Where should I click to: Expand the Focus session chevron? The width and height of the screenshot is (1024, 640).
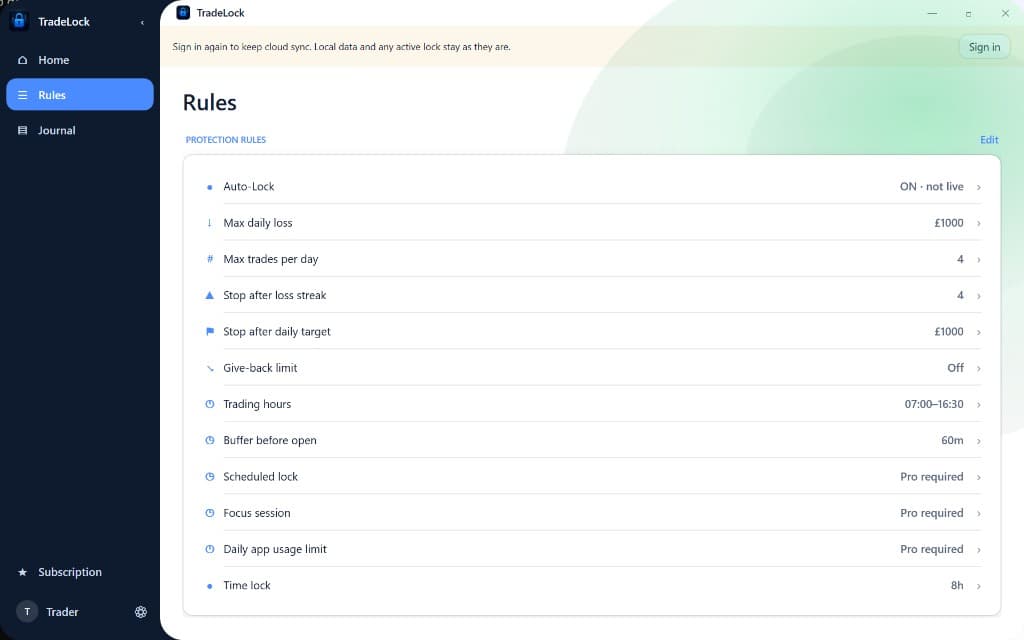978,513
